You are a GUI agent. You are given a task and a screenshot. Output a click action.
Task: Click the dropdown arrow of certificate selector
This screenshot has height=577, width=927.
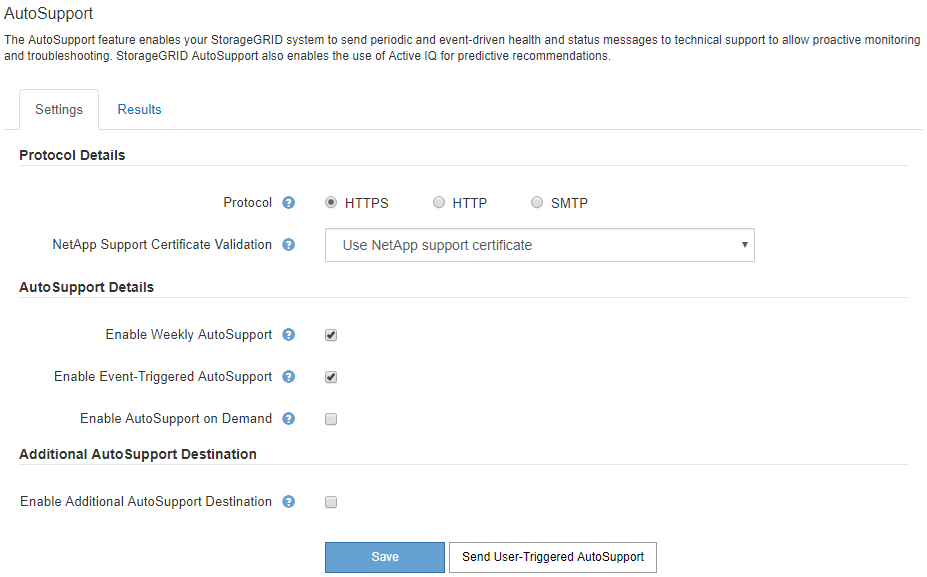[744, 245]
